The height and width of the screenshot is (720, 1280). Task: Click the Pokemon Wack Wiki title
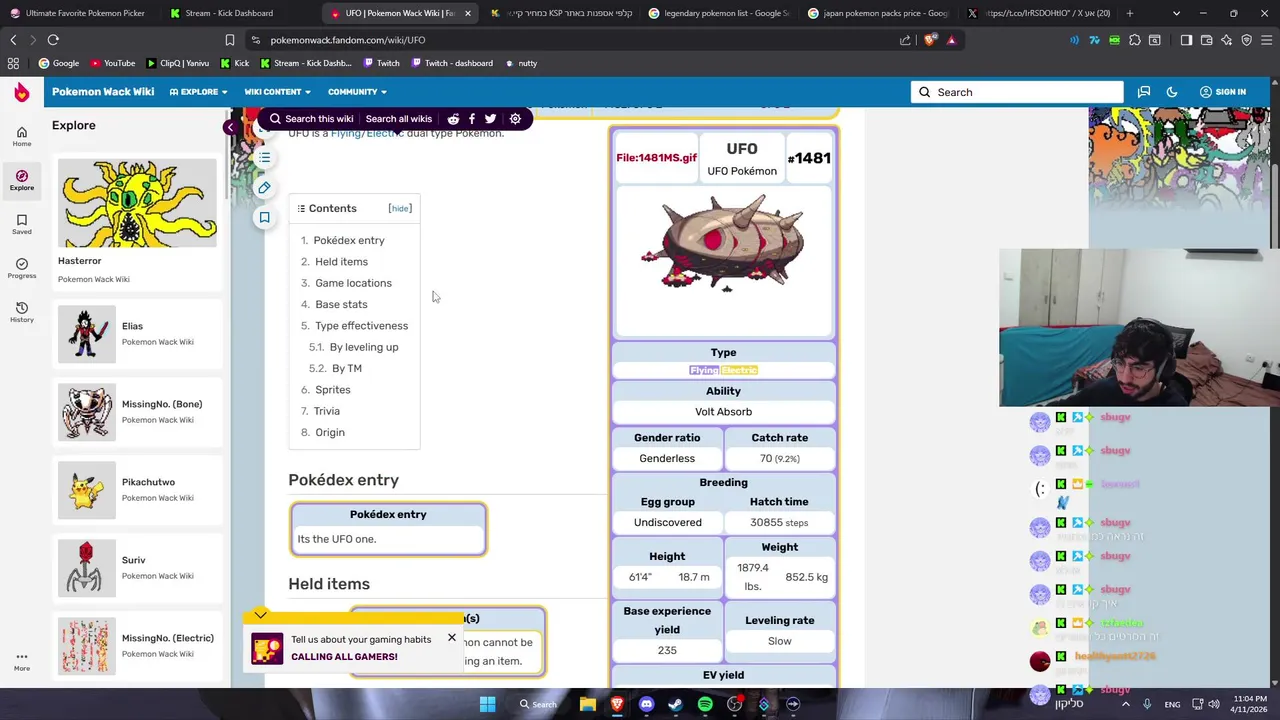pyautogui.click(x=103, y=92)
